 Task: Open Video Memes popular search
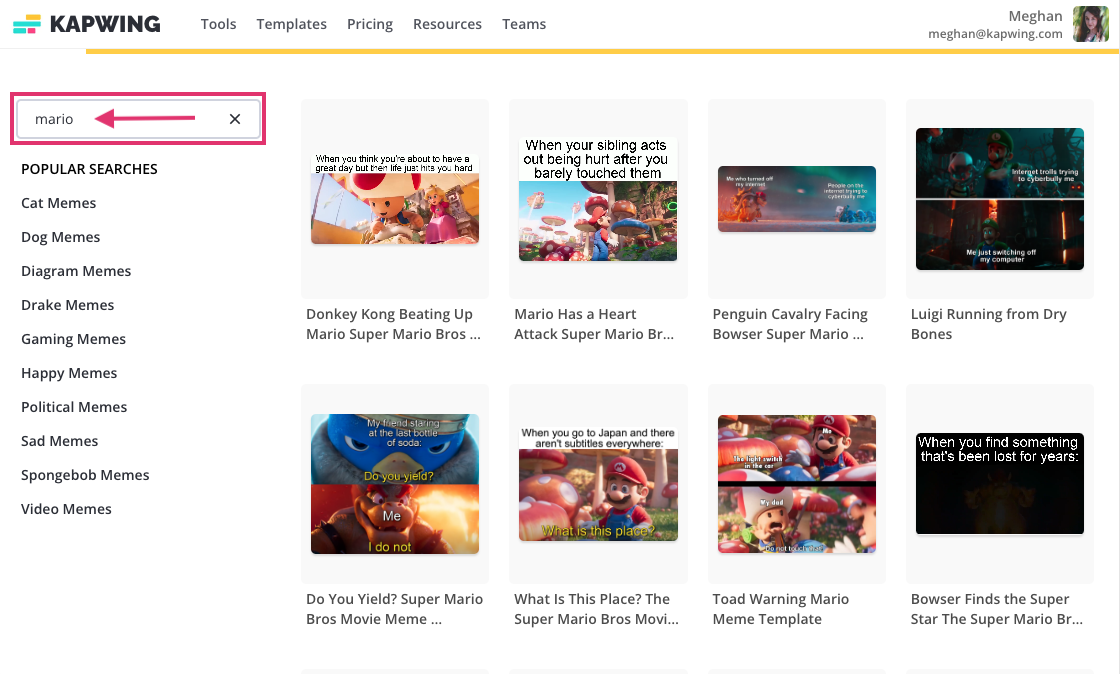[x=66, y=509]
